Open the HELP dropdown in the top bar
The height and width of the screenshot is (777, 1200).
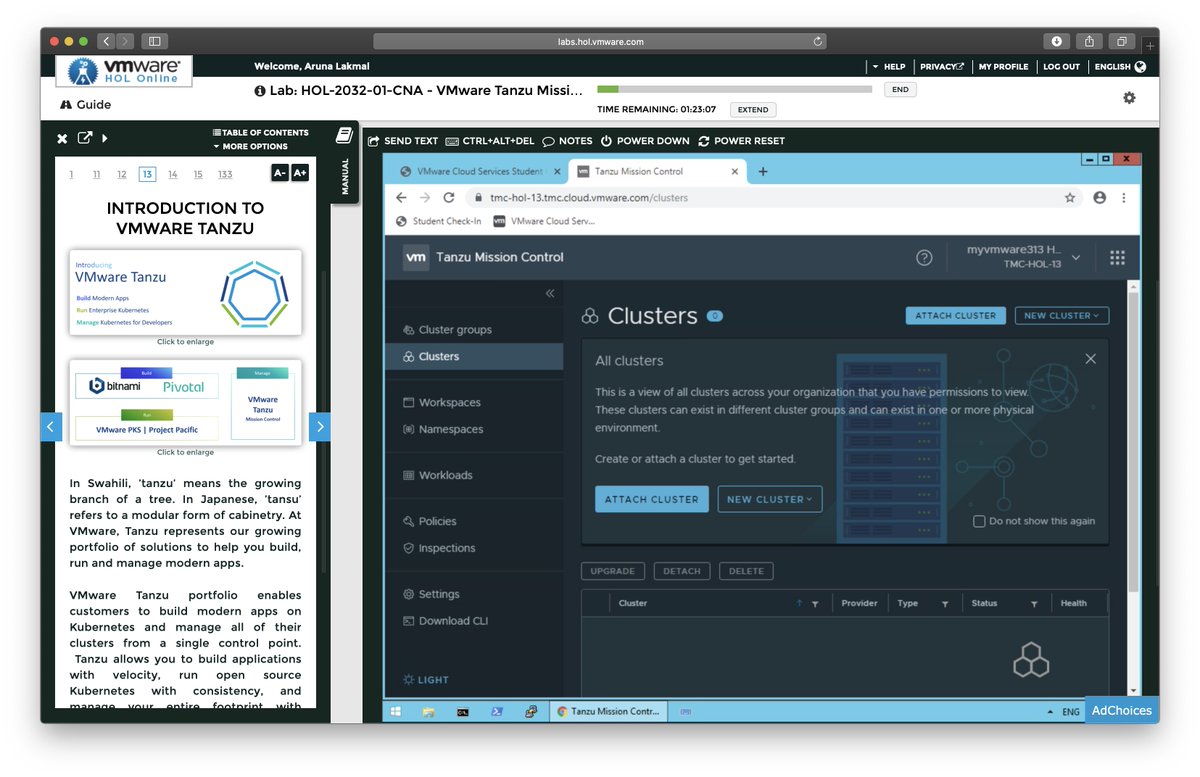[888, 67]
